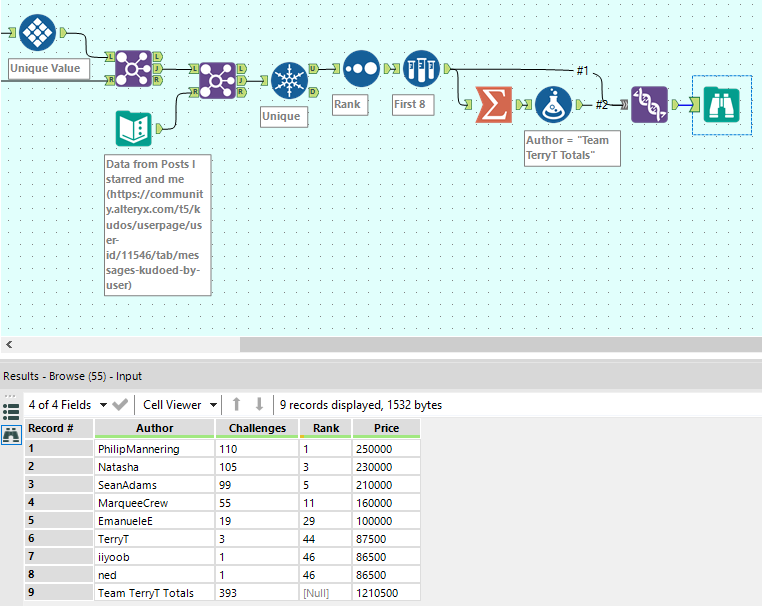Select the Formula flask tool
762x606 pixels.
point(554,104)
